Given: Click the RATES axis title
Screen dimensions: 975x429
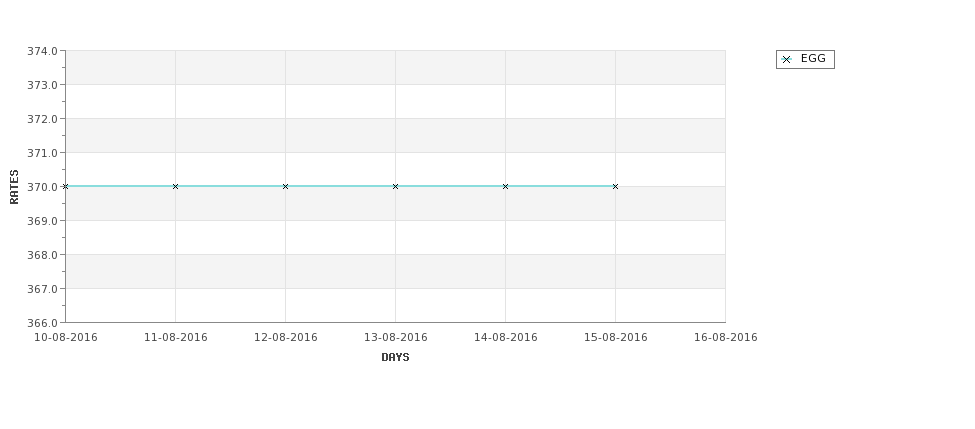Looking at the screenshot, I should 14,187.
